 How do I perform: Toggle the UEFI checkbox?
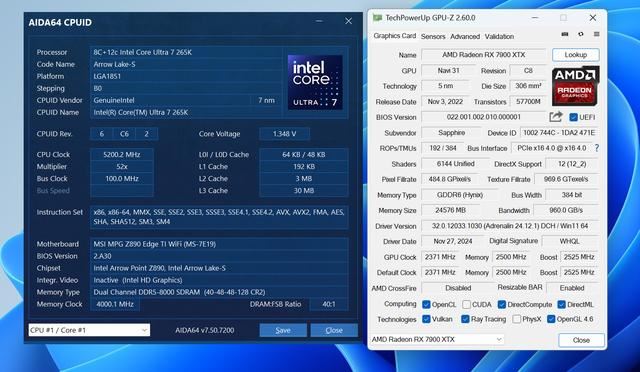[x=573, y=118]
